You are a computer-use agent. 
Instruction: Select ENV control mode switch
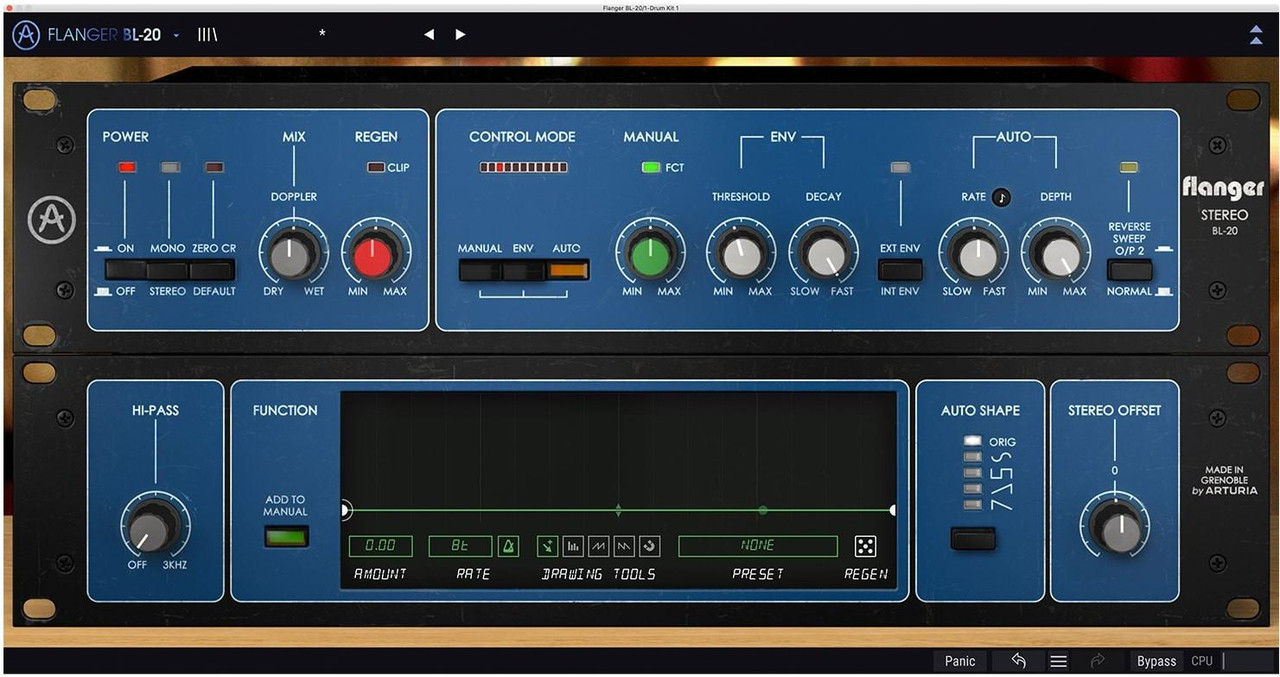pos(524,270)
